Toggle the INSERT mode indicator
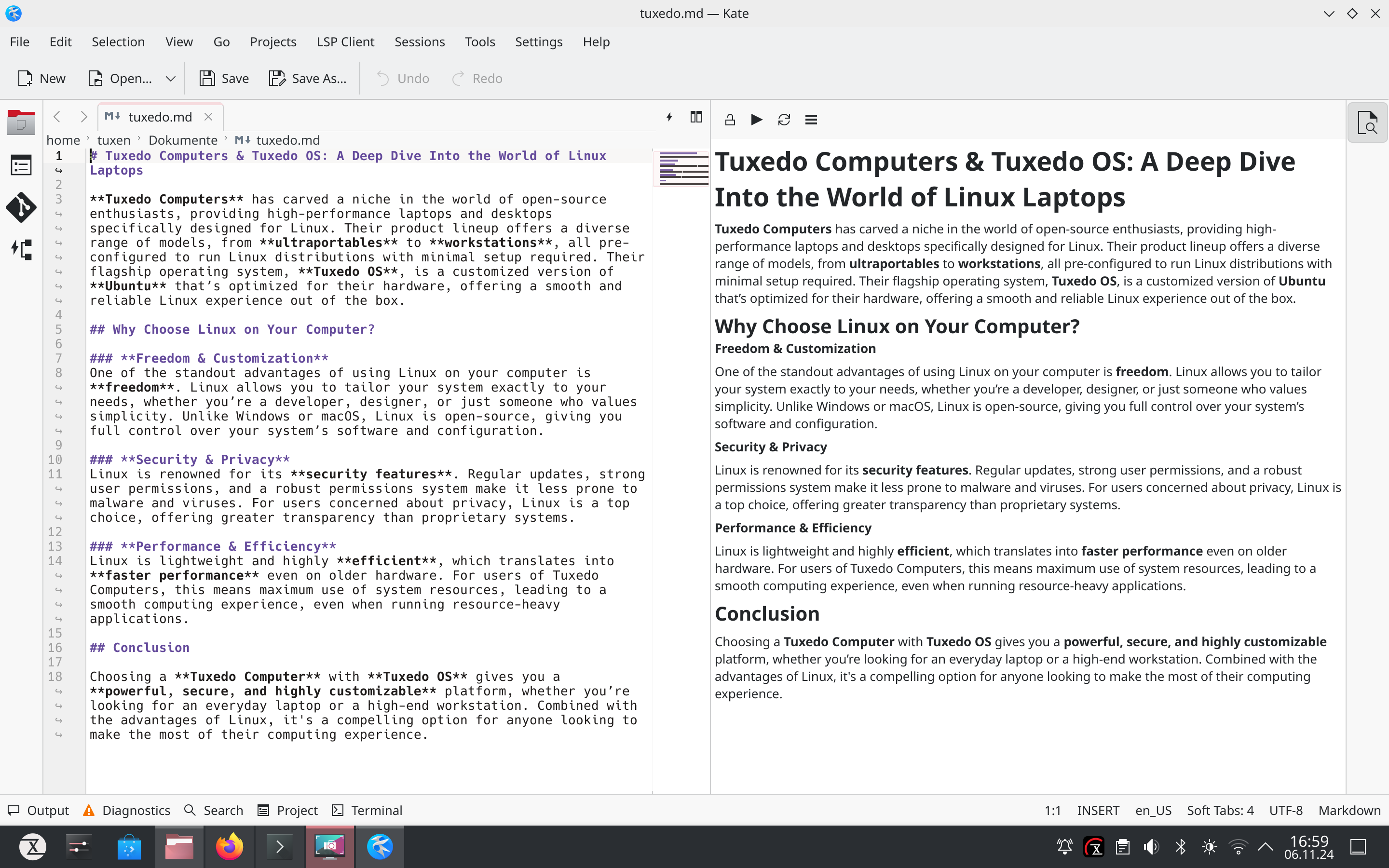This screenshot has width=1389, height=868. click(1098, 810)
